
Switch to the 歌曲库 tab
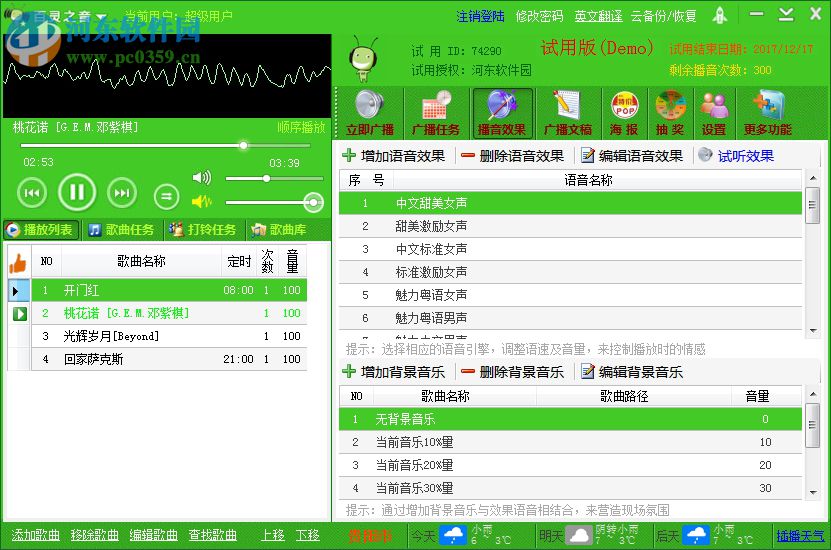point(281,230)
